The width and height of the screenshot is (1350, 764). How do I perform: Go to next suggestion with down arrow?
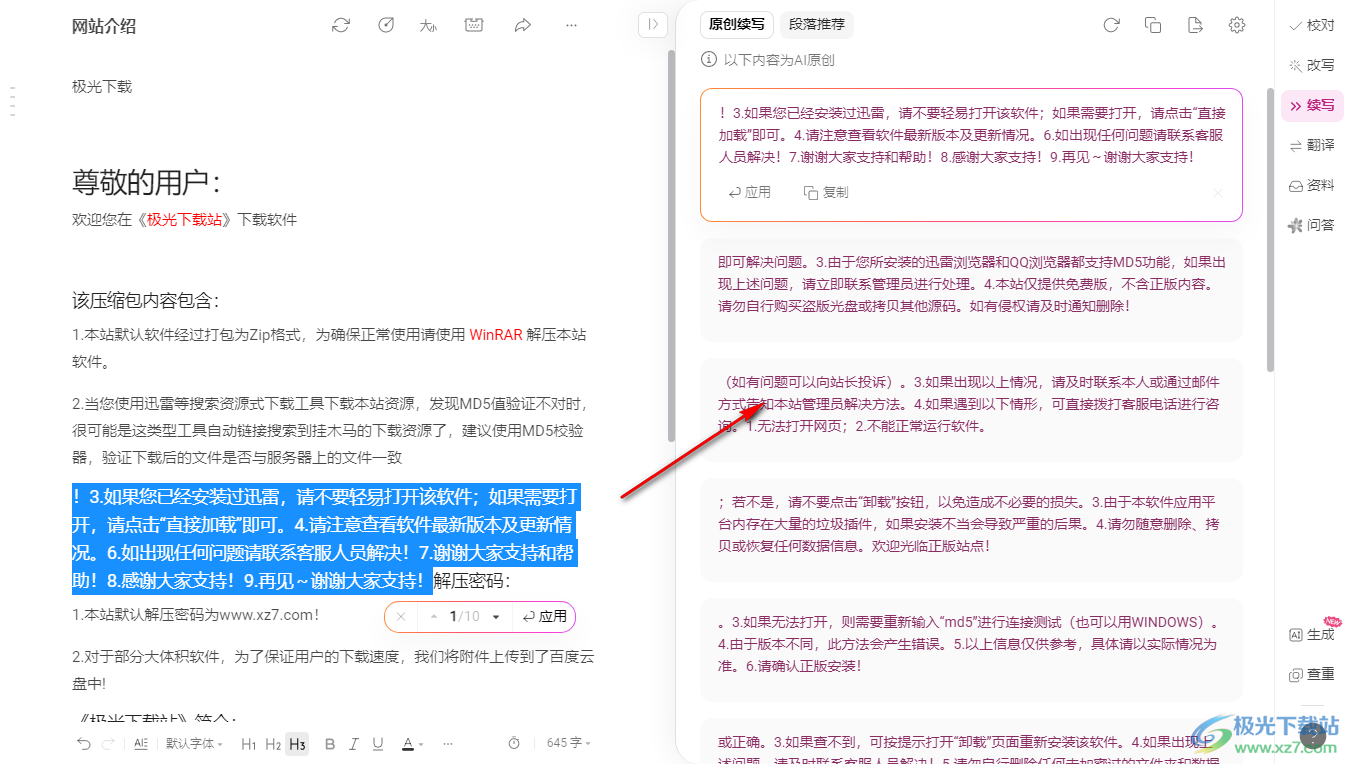click(x=495, y=617)
